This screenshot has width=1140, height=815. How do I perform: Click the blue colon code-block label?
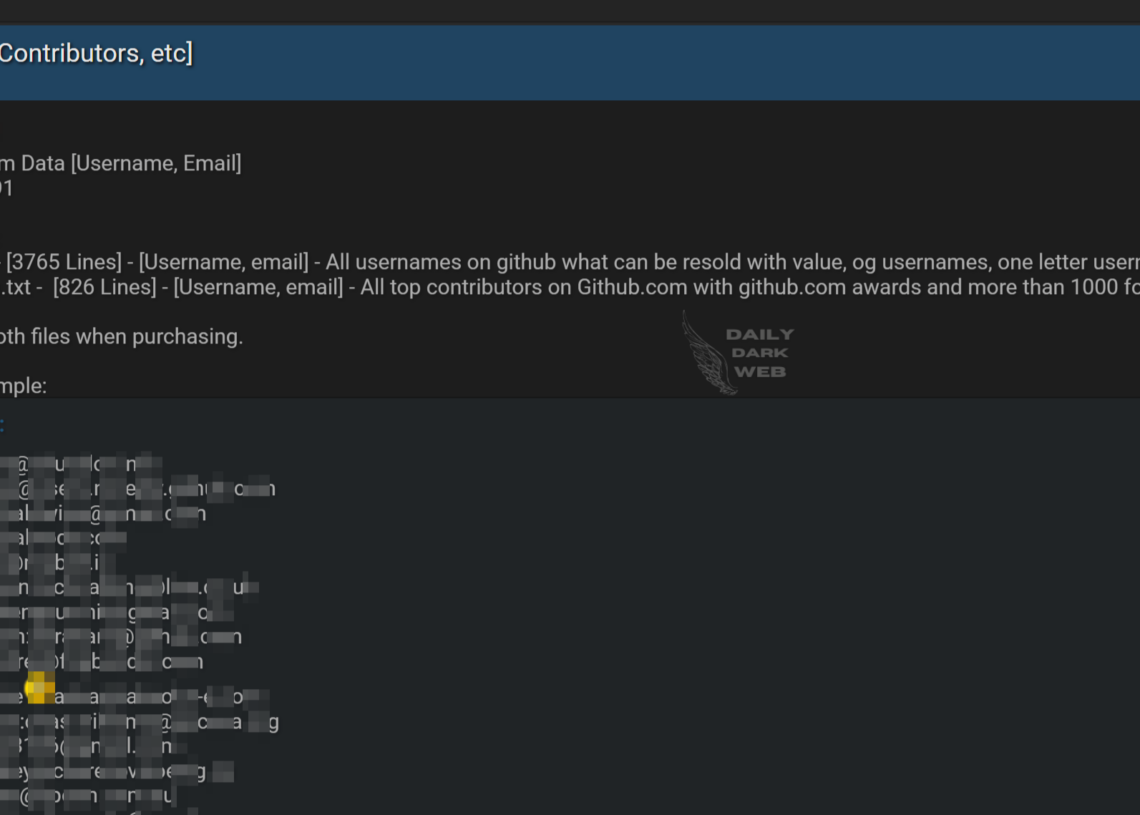(2, 424)
